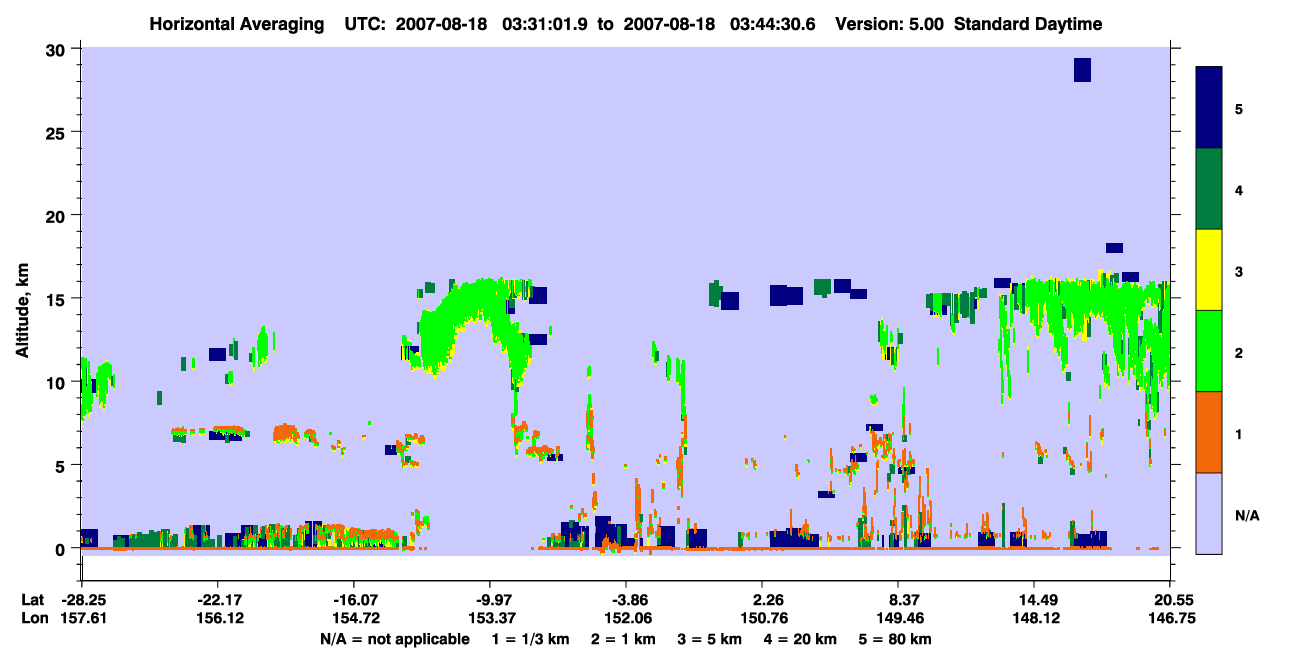Click the end time 03:44:30.6
1300x667 pixels.
coord(772,24)
